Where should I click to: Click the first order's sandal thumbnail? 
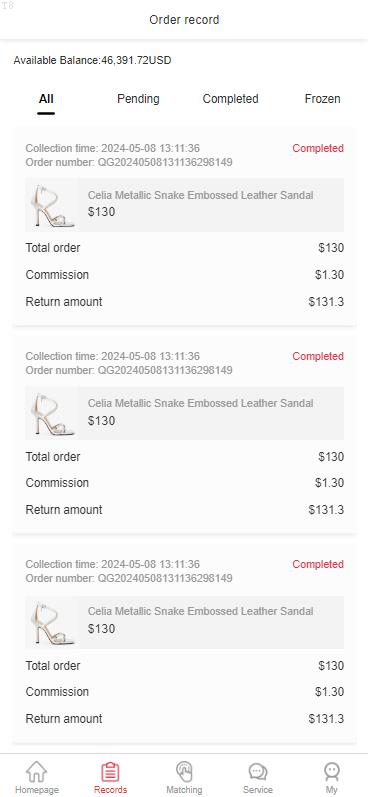53,205
